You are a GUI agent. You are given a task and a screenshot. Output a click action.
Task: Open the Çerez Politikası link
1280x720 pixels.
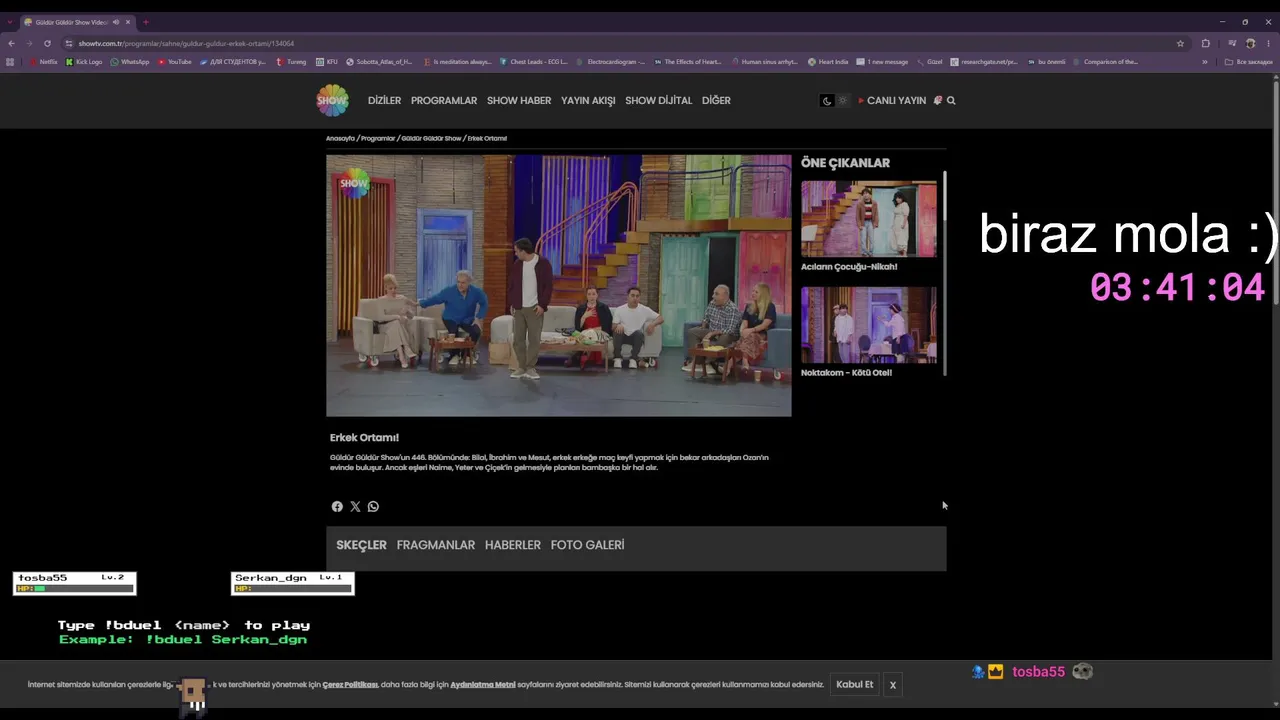pyautogui.click(x=350, y=685)
